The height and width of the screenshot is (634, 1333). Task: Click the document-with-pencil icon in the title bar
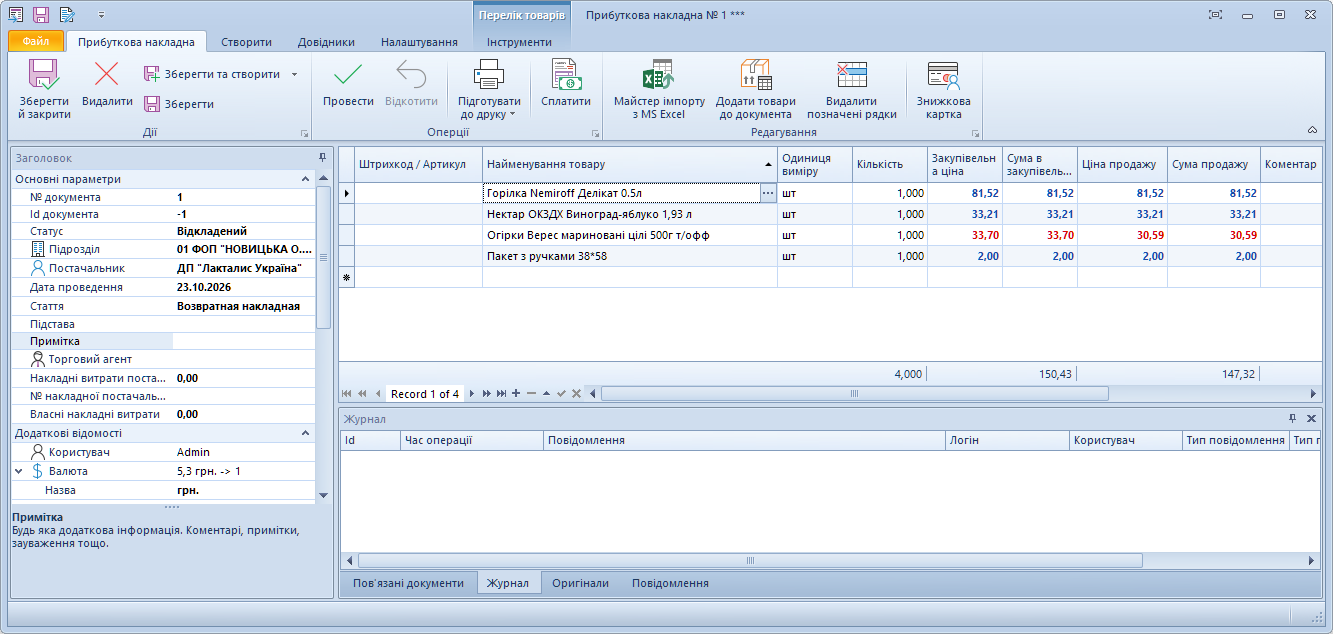click(x=67, y=15)
